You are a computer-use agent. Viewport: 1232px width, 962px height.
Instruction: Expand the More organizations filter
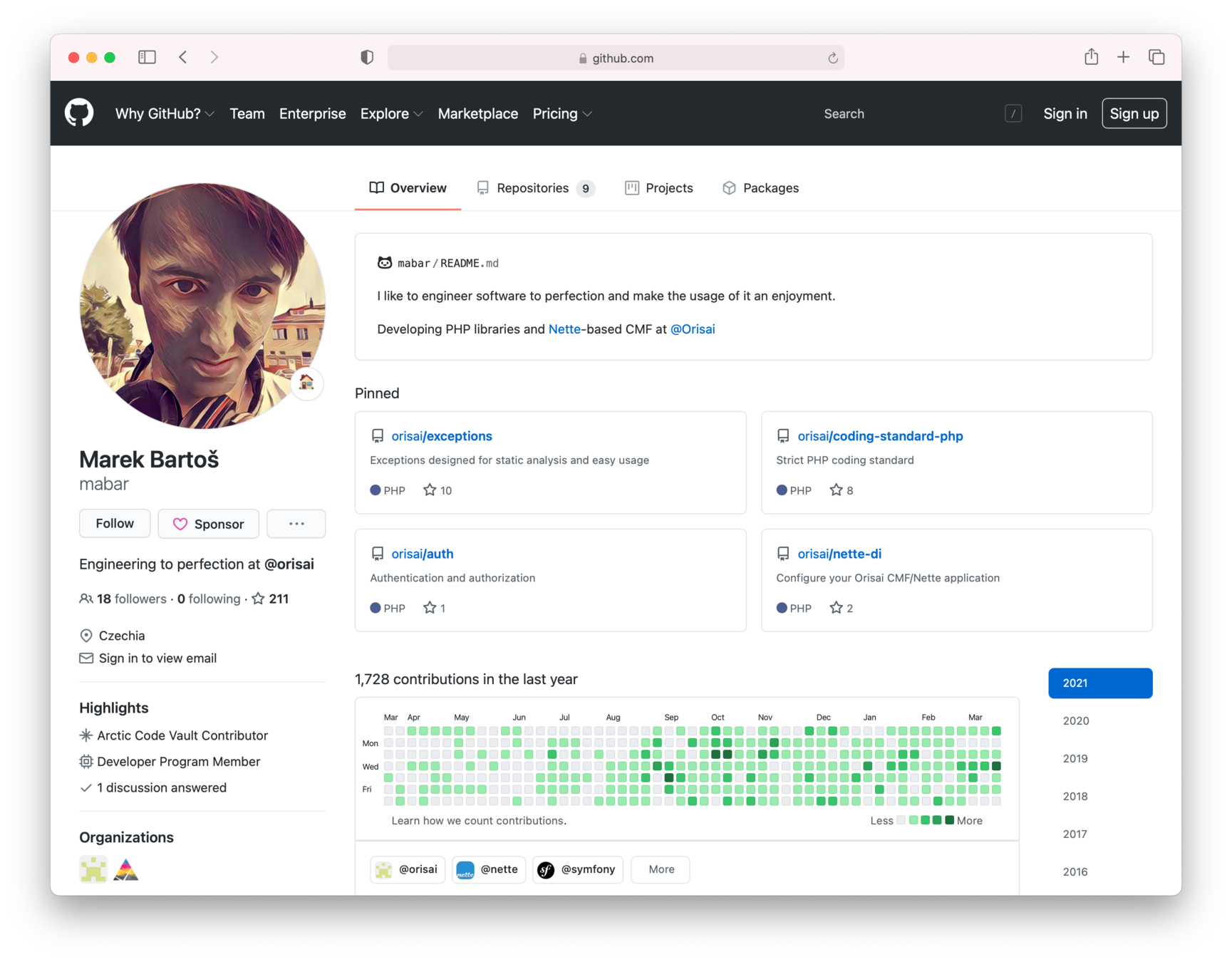[x=661, y=869]
